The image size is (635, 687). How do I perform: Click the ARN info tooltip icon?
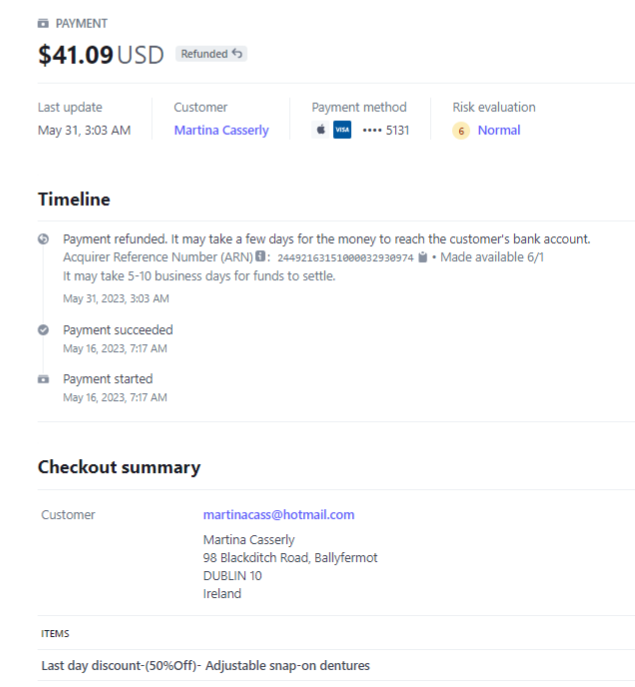[x=261, y=258]
